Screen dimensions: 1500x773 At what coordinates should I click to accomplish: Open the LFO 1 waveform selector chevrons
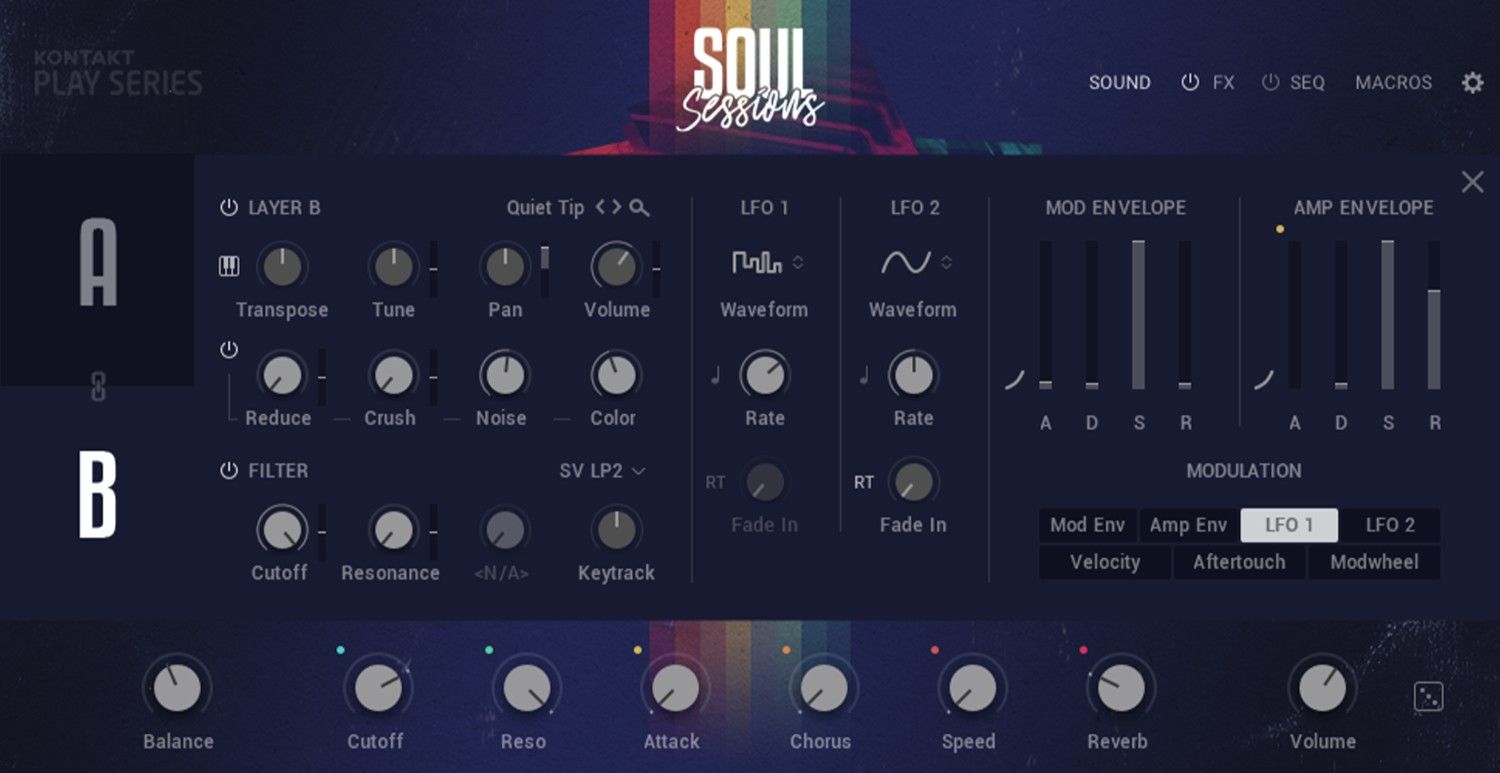click(x=797, y=262)
